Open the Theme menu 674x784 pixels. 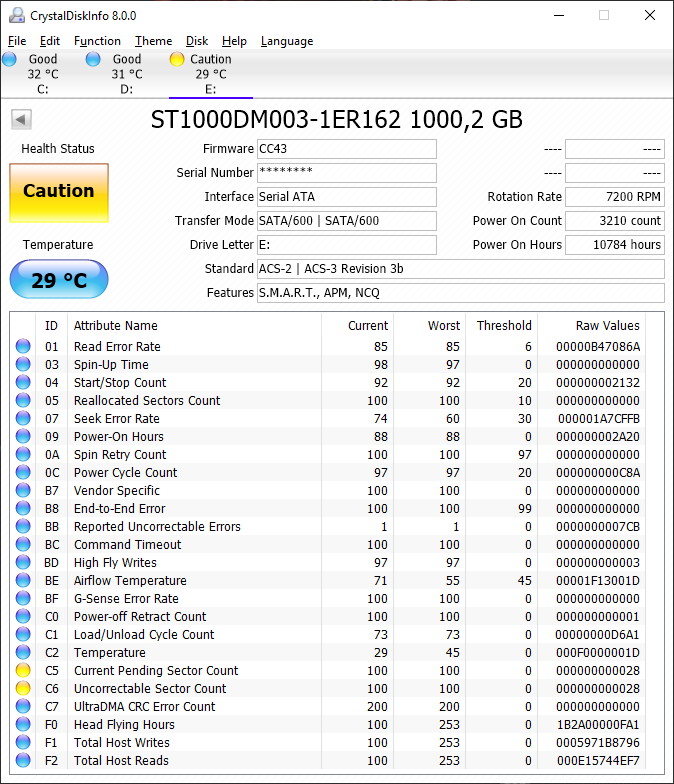[154, 41]
